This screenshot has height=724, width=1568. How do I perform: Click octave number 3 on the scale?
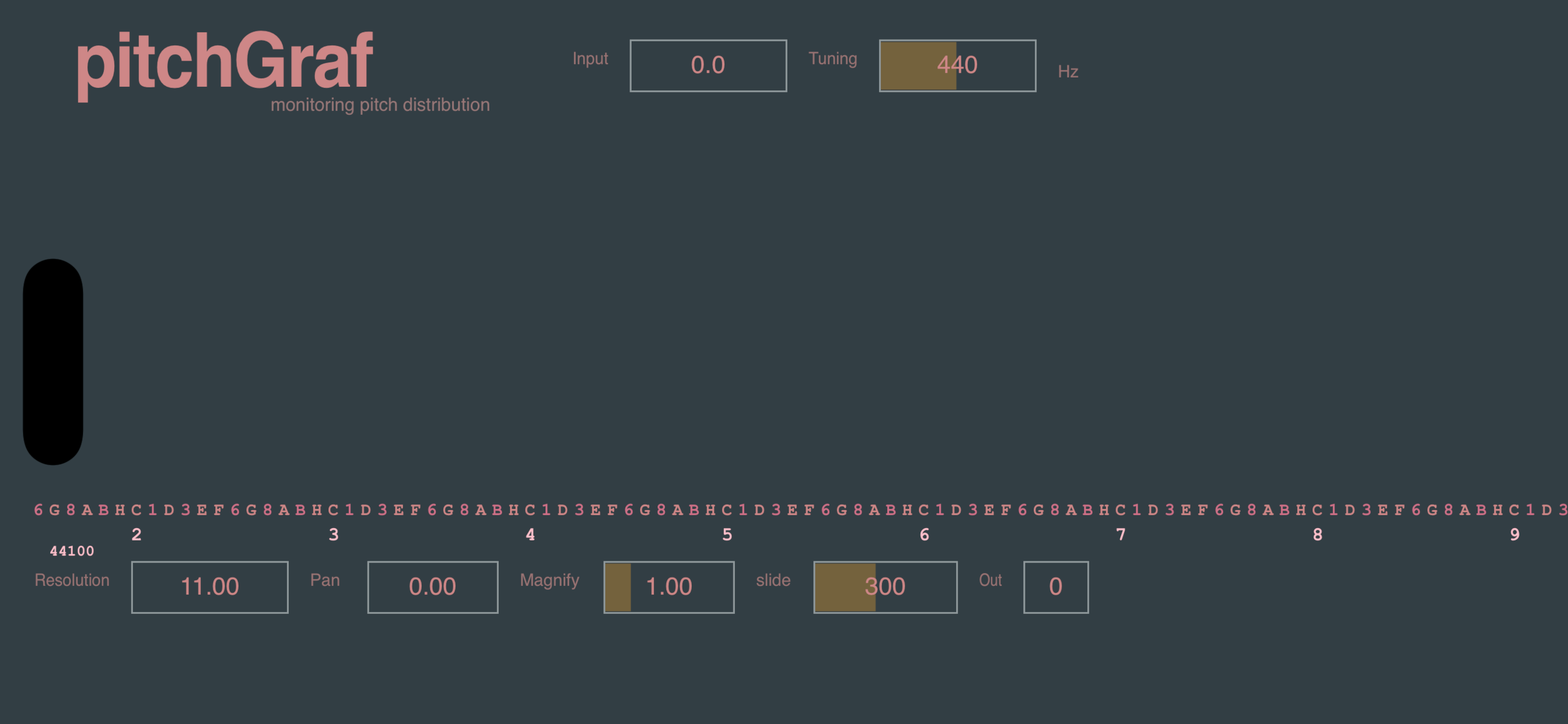click(334, 535)
